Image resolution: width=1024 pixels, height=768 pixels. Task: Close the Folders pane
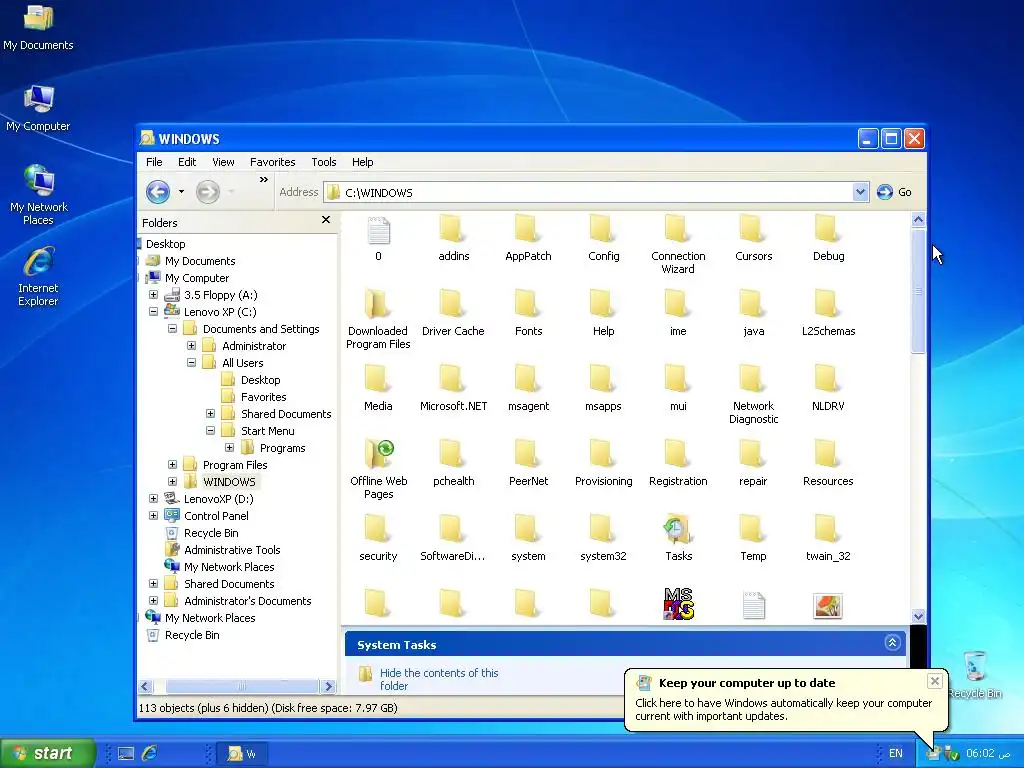pos(326,220)
